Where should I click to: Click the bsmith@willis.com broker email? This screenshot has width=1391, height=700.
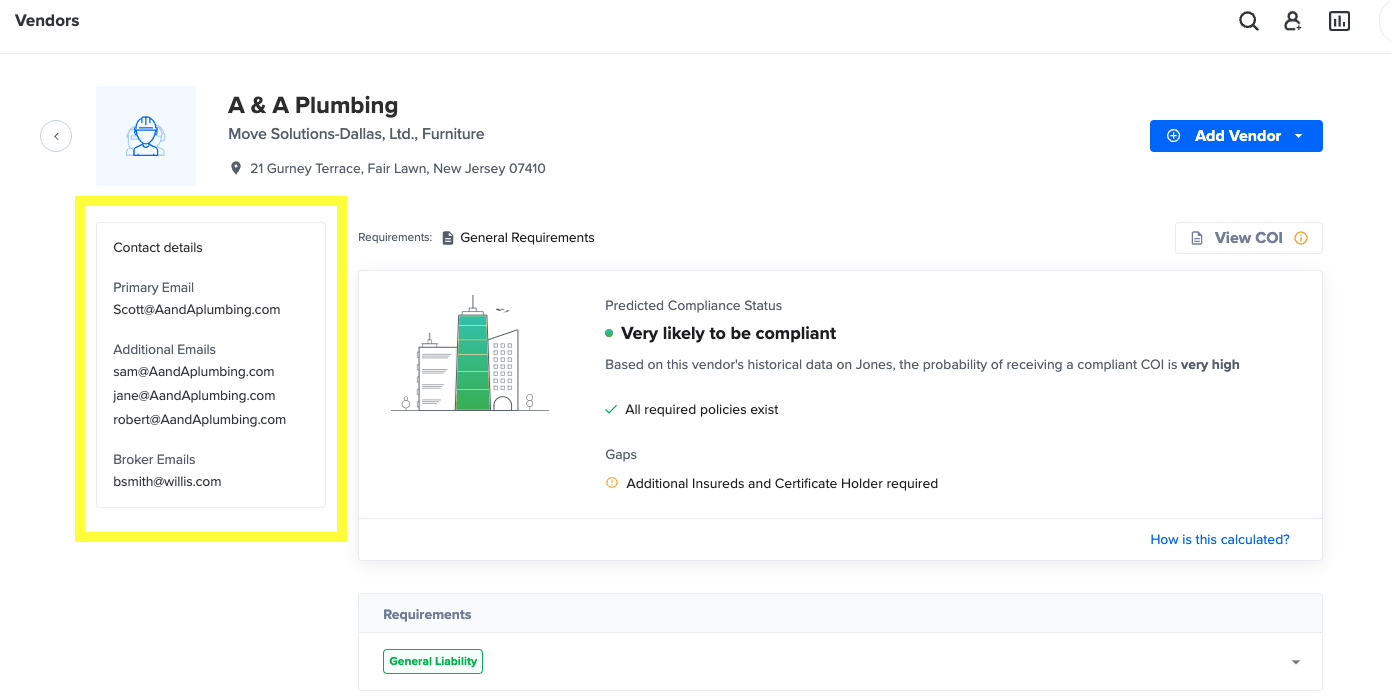pyautogui.click(x=167, y=482)
